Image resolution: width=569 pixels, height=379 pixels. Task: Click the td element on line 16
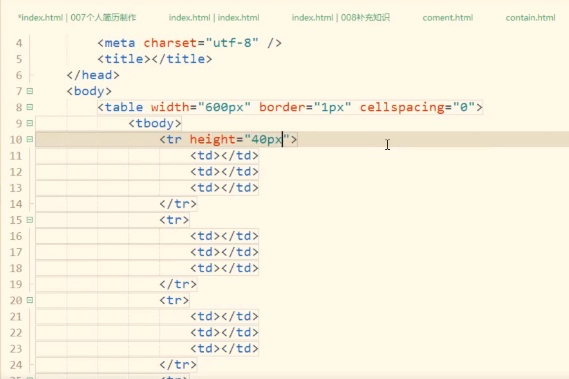coord(224,236)
